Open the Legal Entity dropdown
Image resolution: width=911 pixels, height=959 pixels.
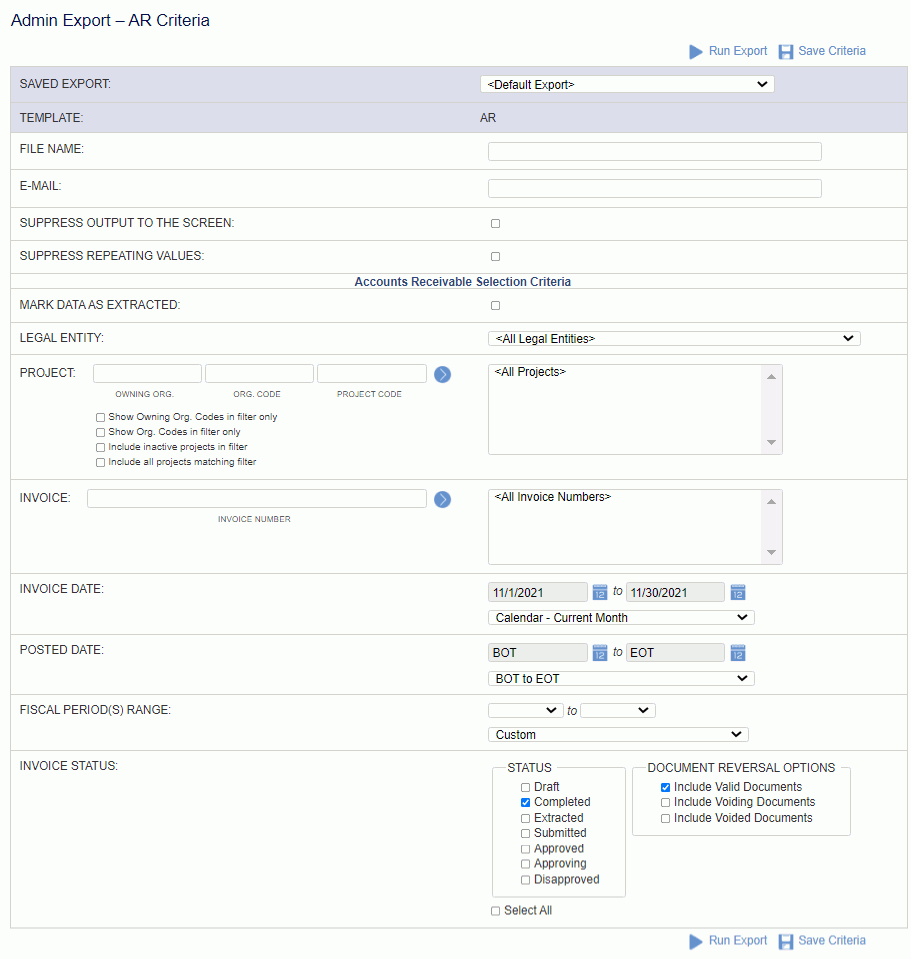pos(674,339)
